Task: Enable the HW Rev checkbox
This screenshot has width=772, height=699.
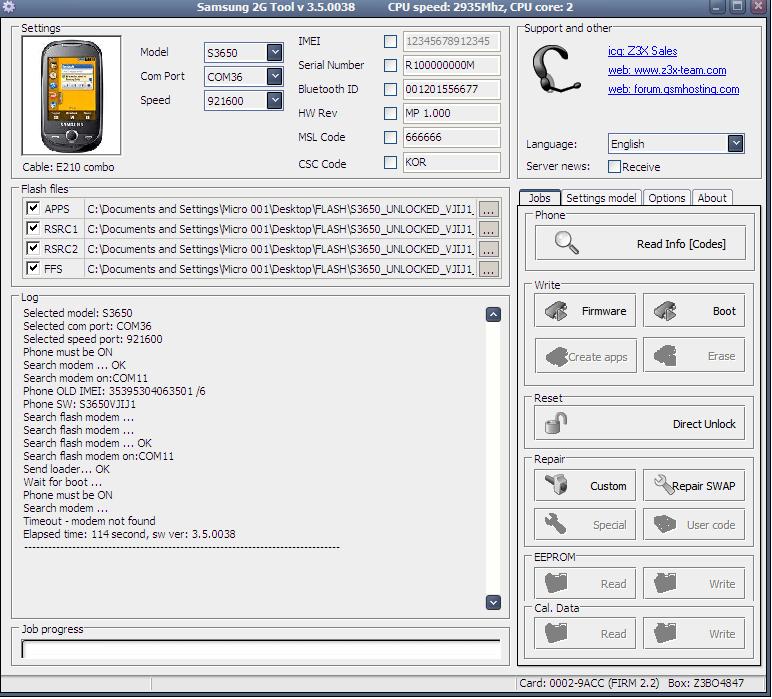Action: (390, 114)
